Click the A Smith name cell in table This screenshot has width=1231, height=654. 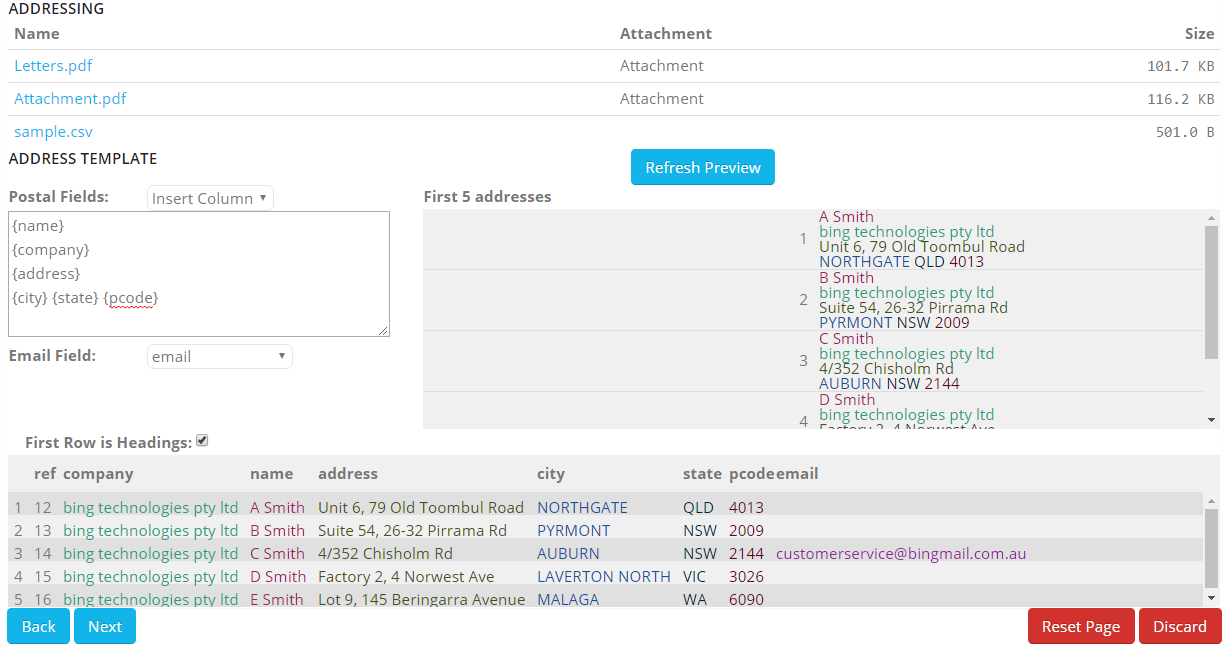coord(278,508)
